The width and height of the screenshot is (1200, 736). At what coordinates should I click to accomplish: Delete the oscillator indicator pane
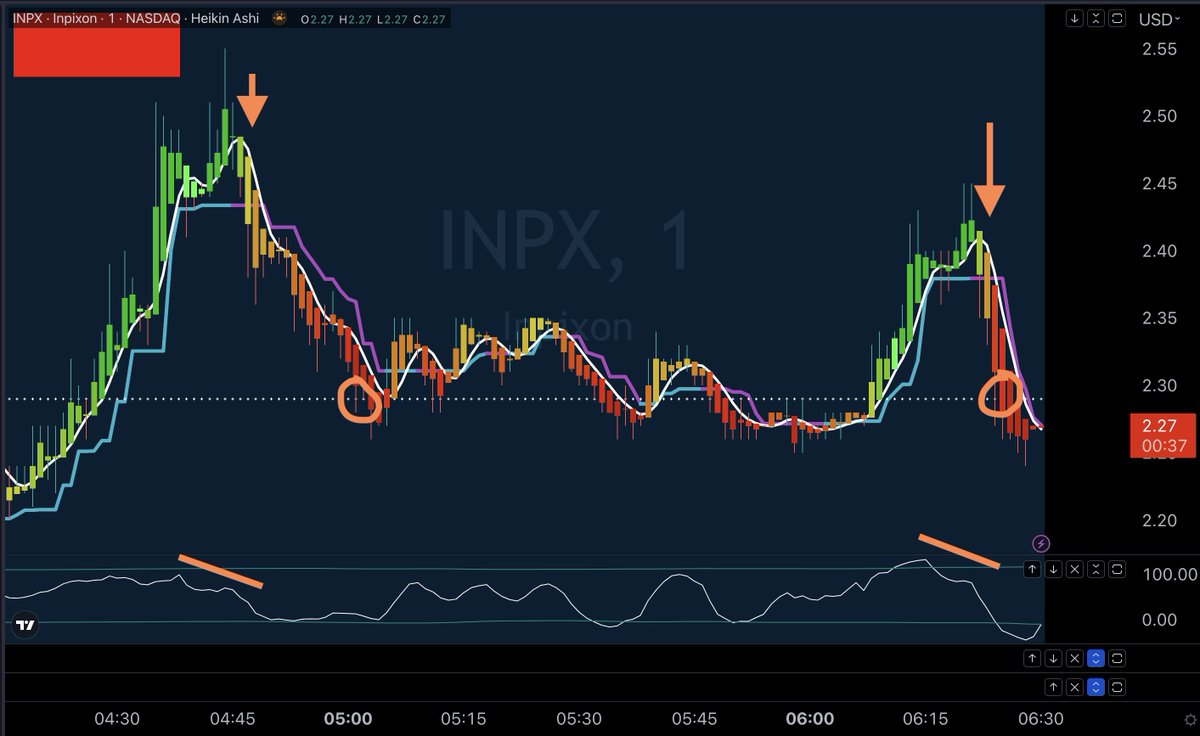1075,569
